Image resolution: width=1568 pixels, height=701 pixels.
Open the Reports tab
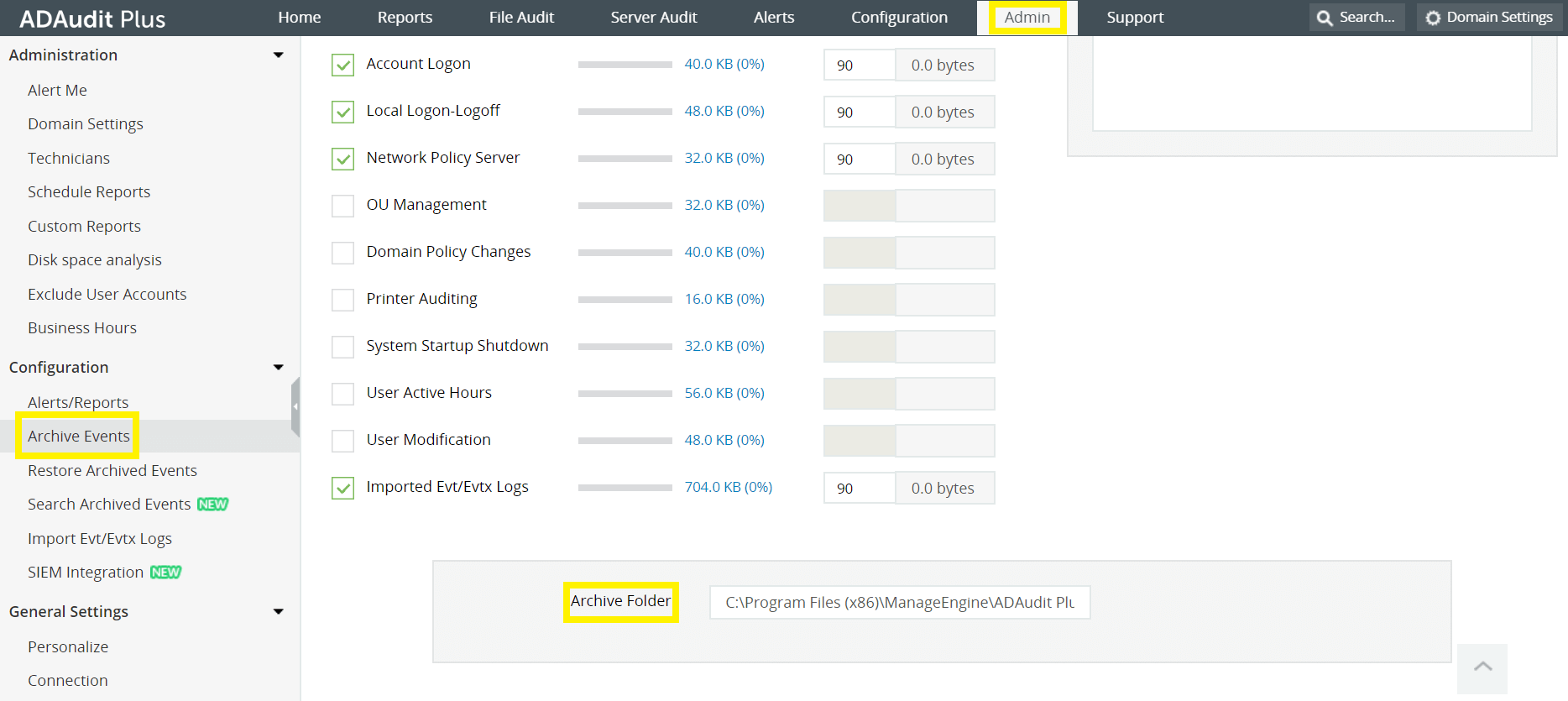405,18
